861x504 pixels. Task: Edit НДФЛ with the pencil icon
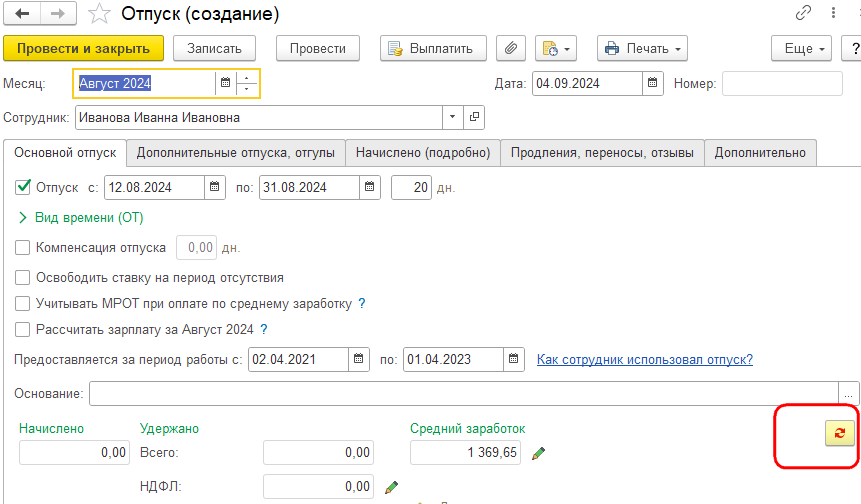point(392,487)
